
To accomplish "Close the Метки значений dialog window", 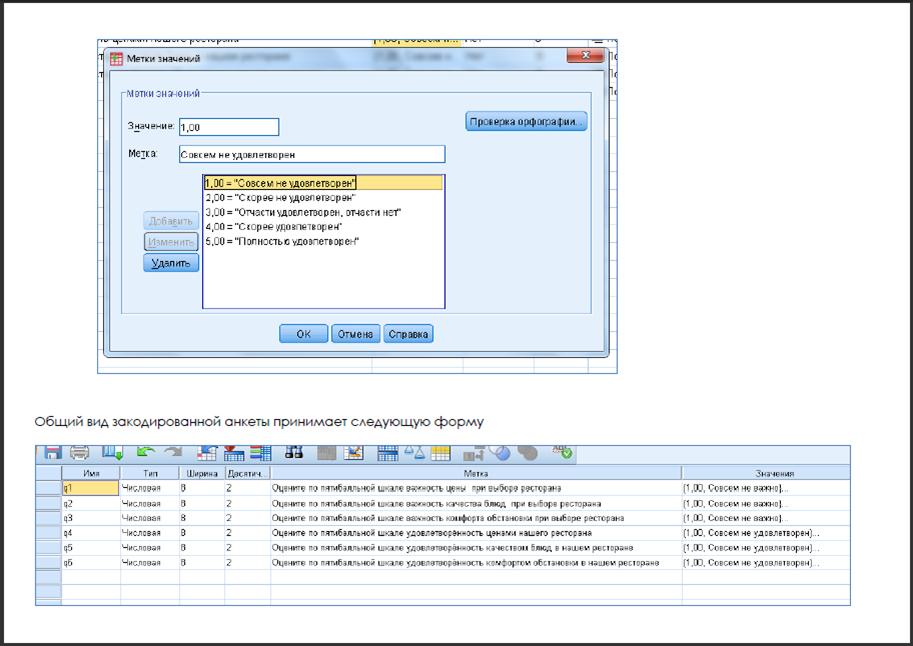I will pos(585,57).
